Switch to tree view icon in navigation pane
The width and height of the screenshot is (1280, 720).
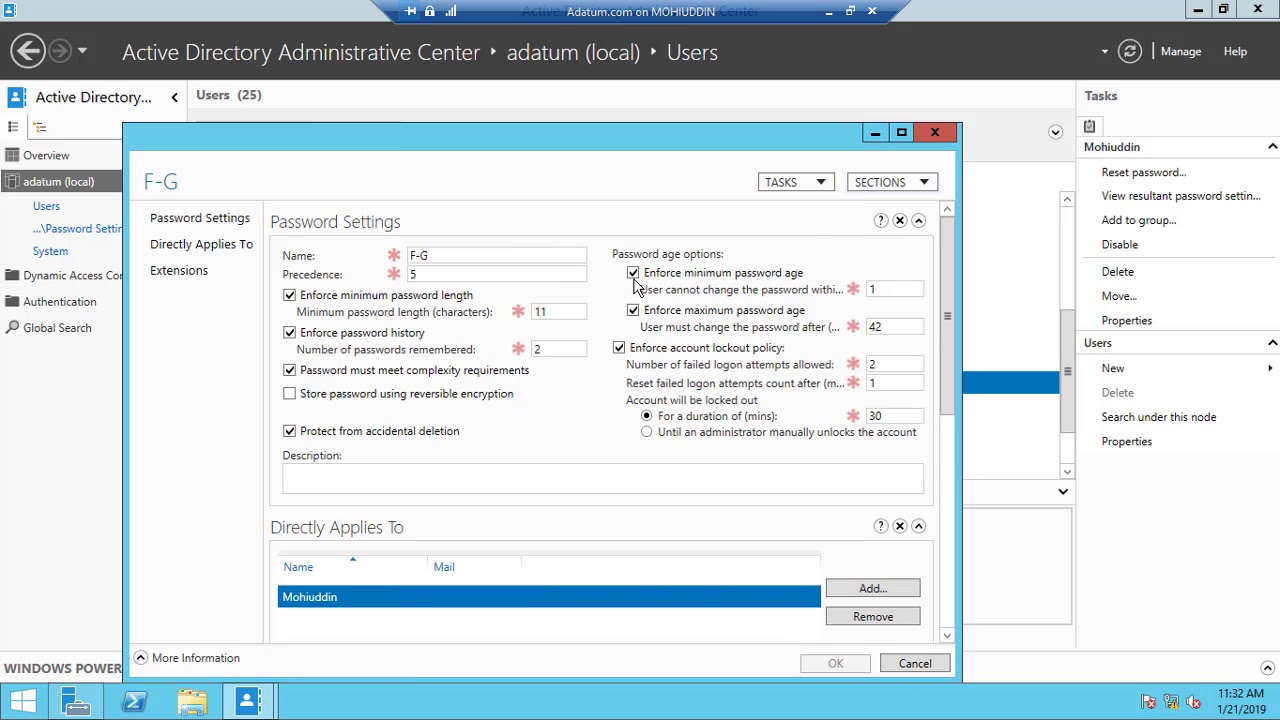point(40,127)
